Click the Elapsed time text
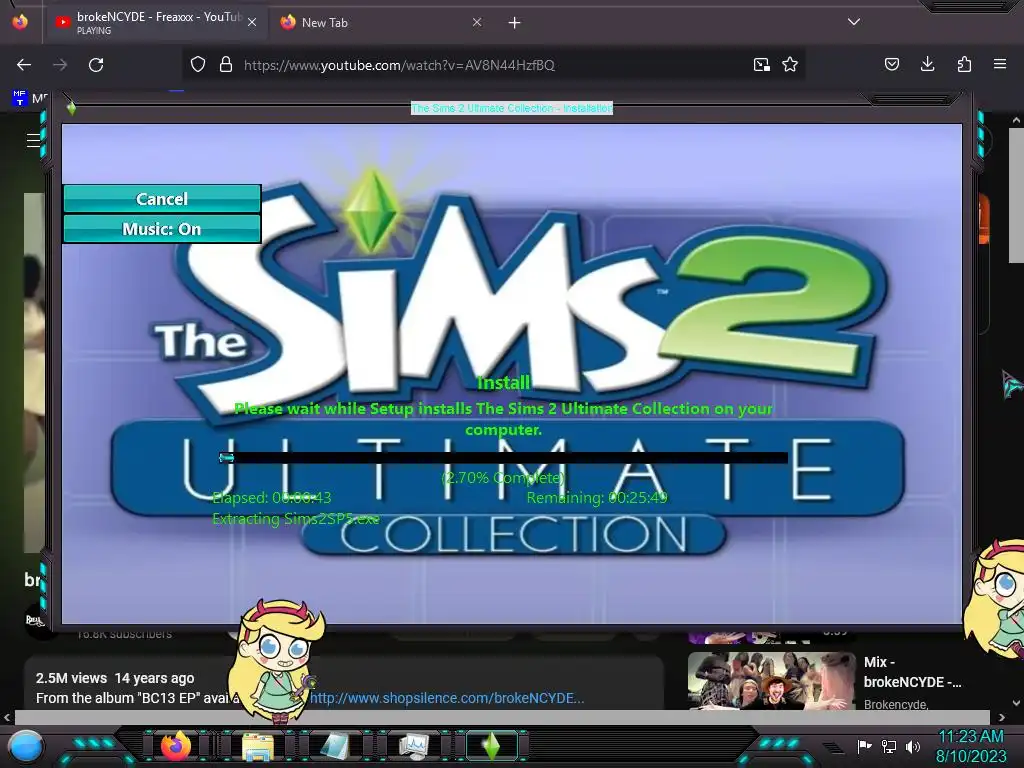Screen dimensions: 1024x768 click(x=272, y=498)
